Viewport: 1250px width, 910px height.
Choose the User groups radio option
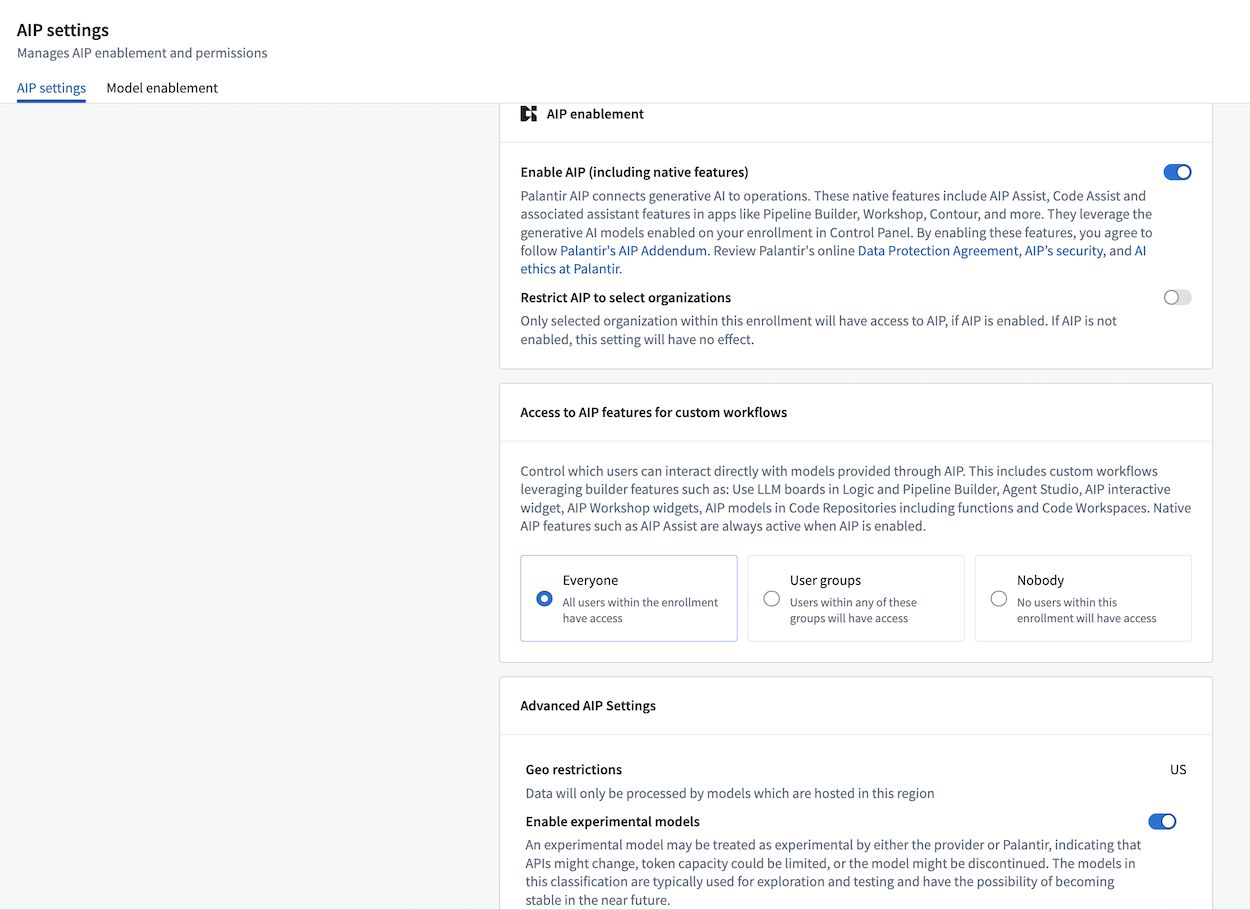click(x=772, y=599)
